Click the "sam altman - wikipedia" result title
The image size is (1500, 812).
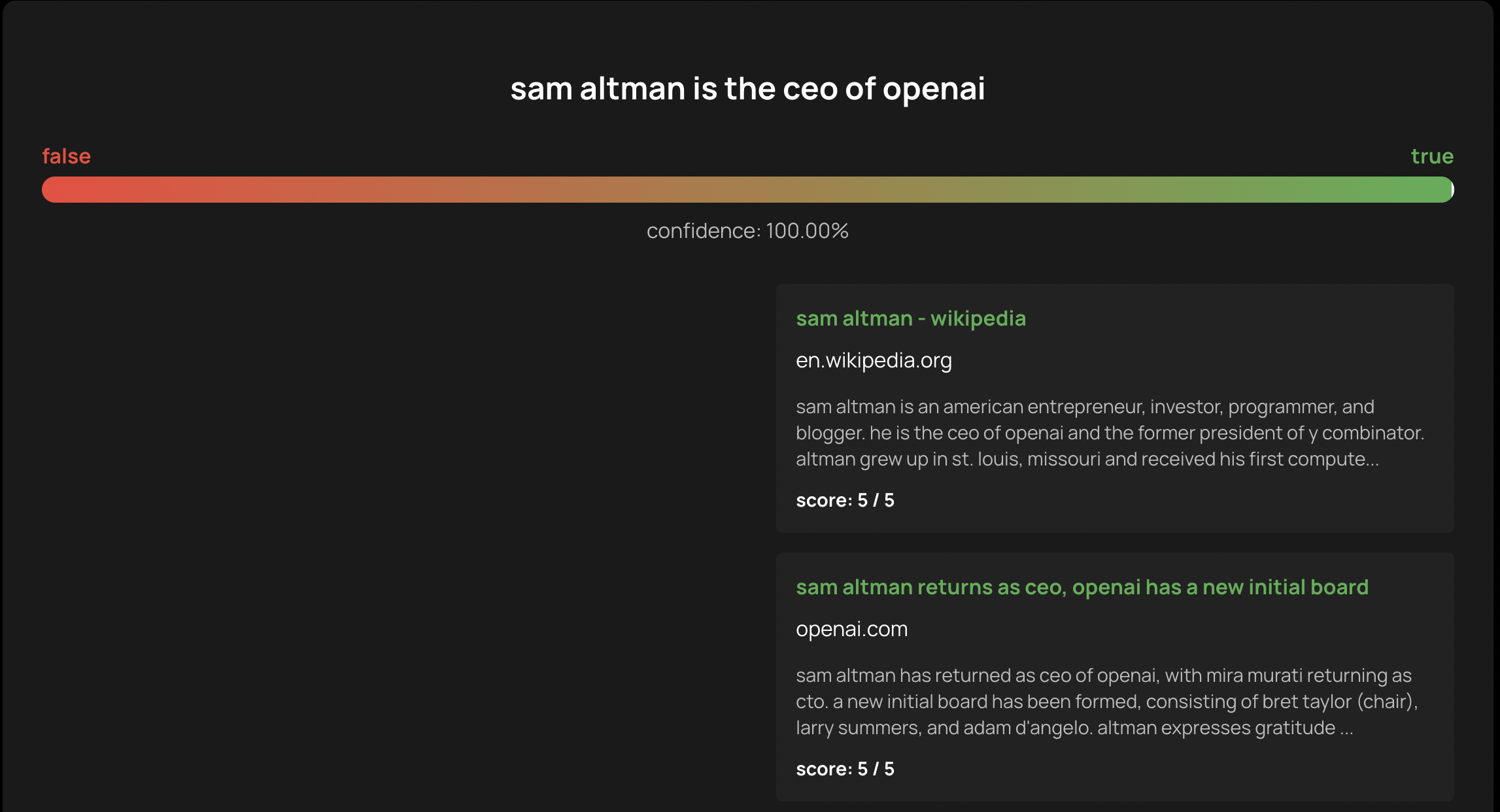[x=910, y=318]
